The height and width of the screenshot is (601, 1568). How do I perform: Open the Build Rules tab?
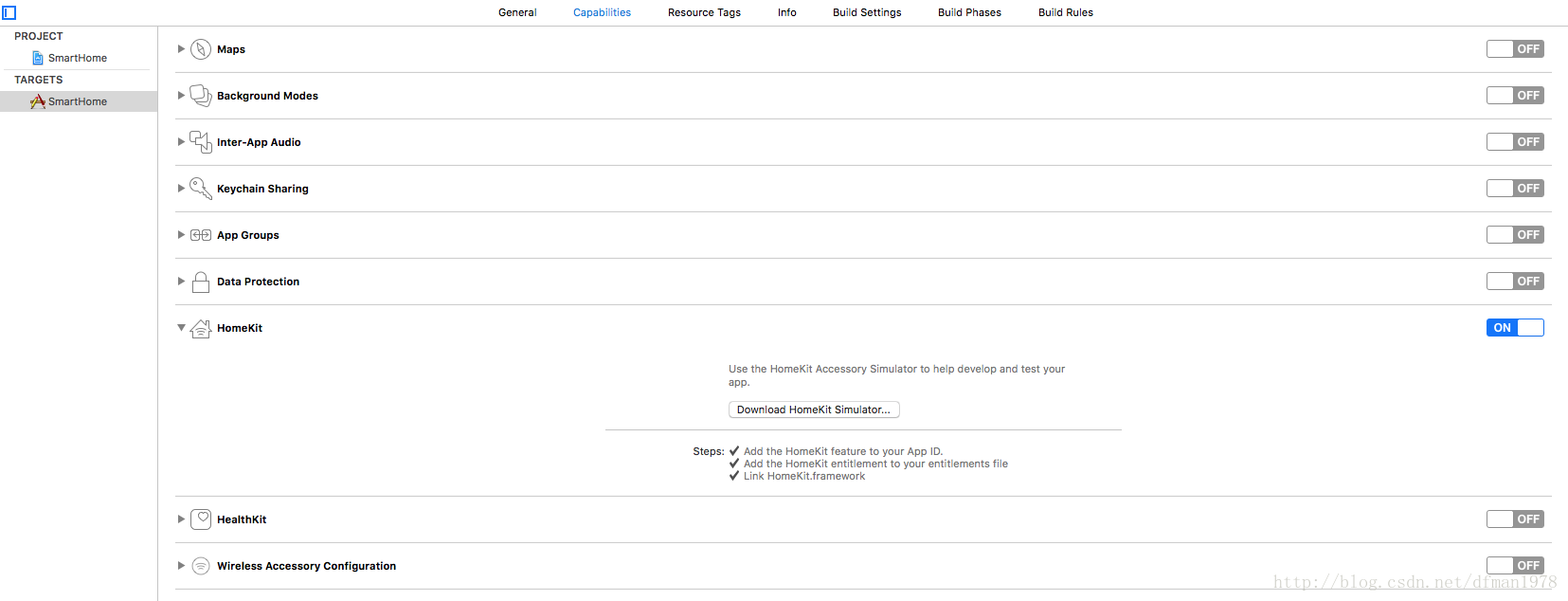[1066, 12]
